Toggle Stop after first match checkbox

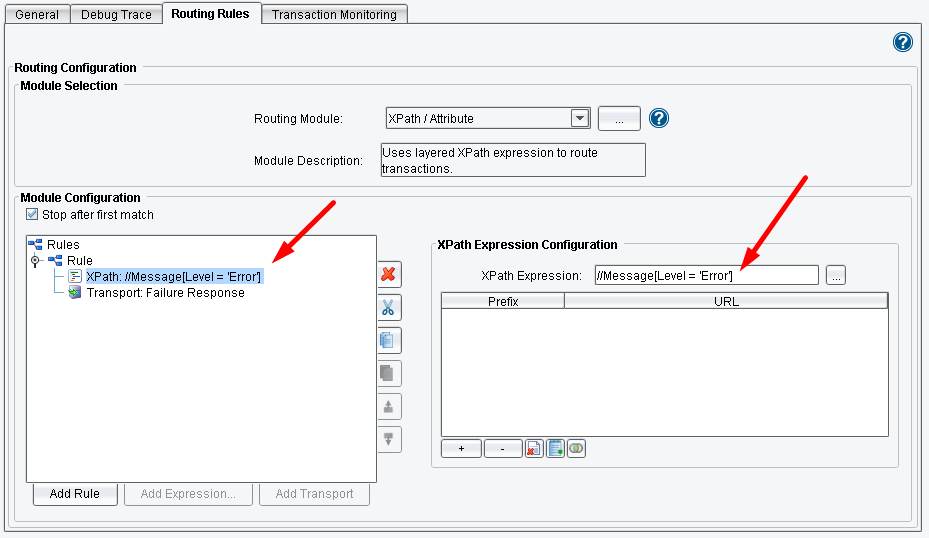(32, 214)
